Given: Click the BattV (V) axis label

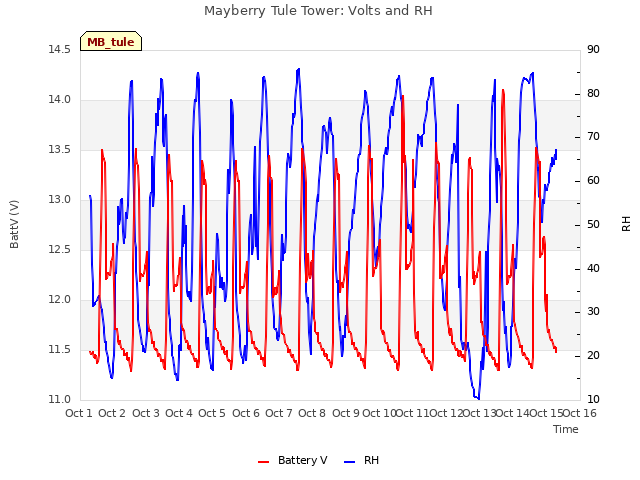Looking at the screenshot, I should (14, 224).
